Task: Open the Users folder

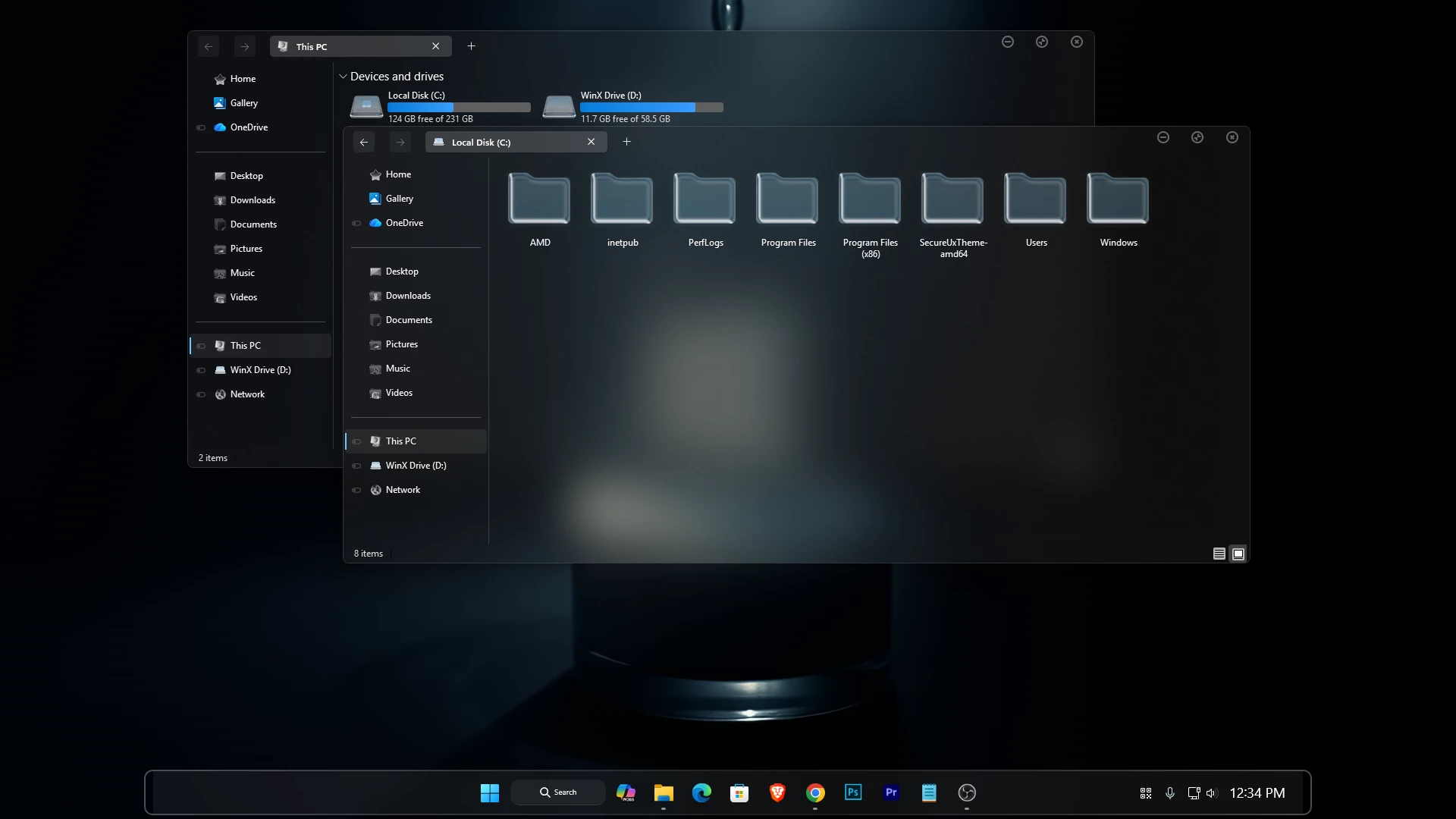Action: 1035,200
